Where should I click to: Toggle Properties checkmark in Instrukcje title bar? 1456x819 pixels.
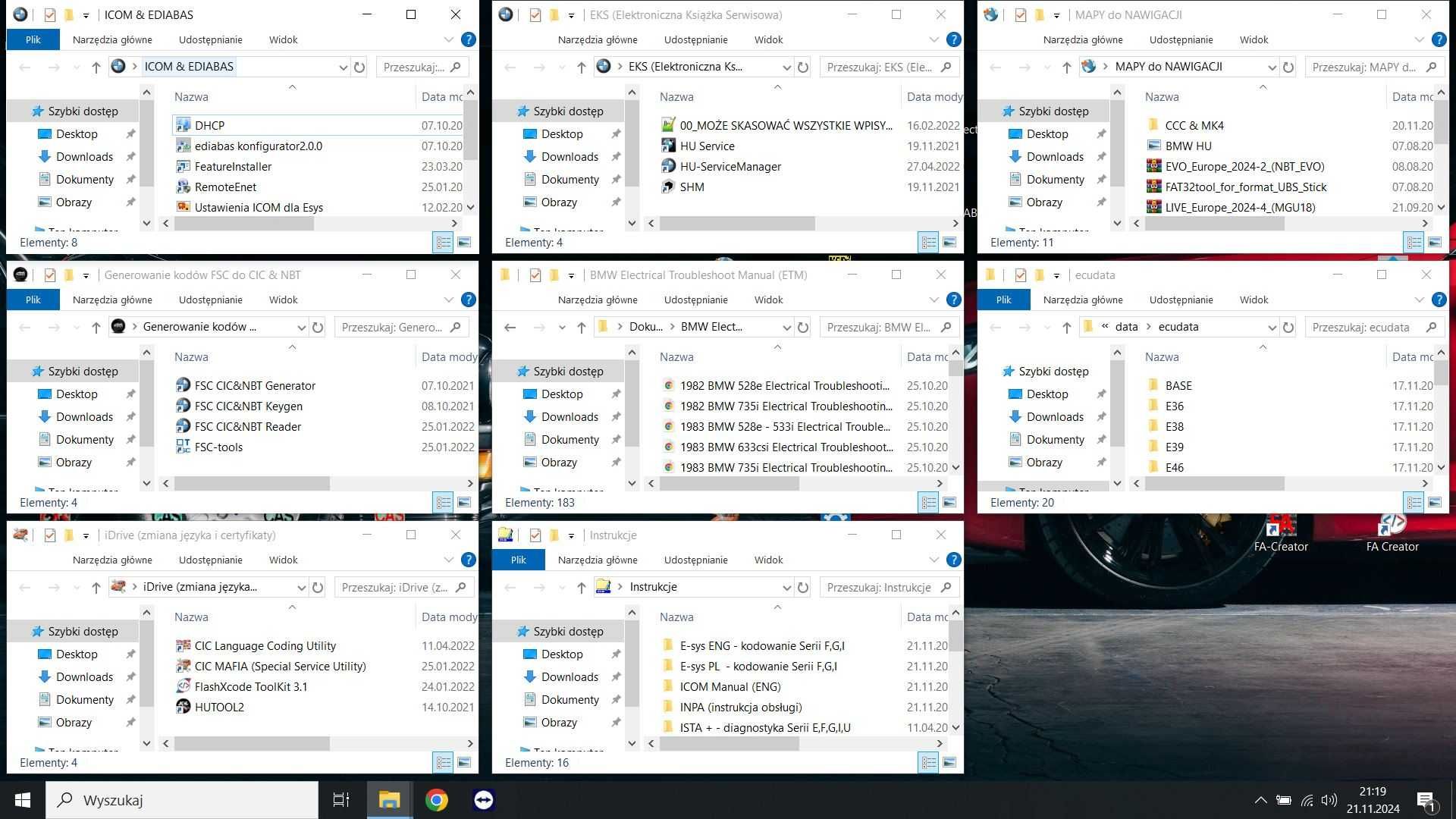click(x=535, y=535)
